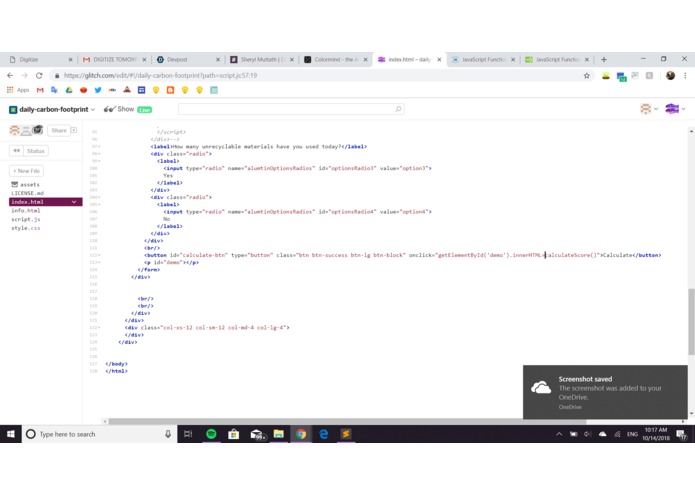695x494 pixels.
Task: Open the Chrome profile avatar
Action: click(x=670, y=76)
